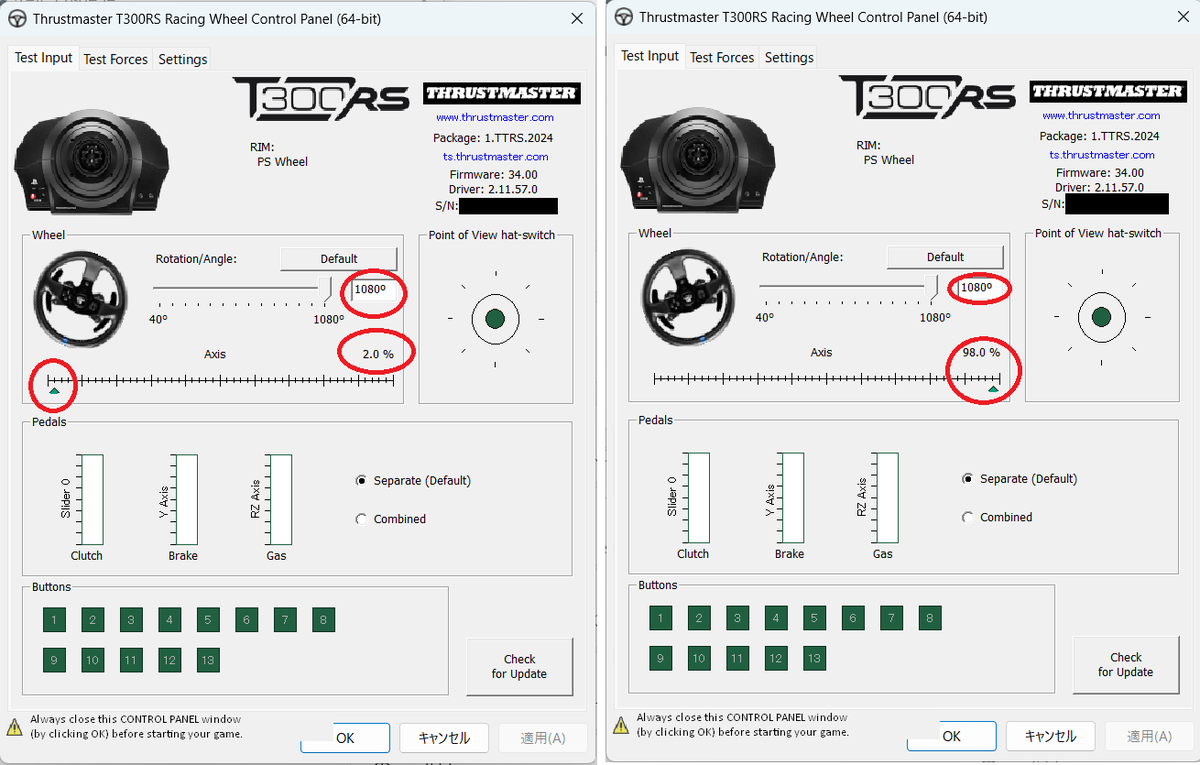Click the warning icon in left window footer
The width and height of the screenshot is (1200, 765).
16,726
